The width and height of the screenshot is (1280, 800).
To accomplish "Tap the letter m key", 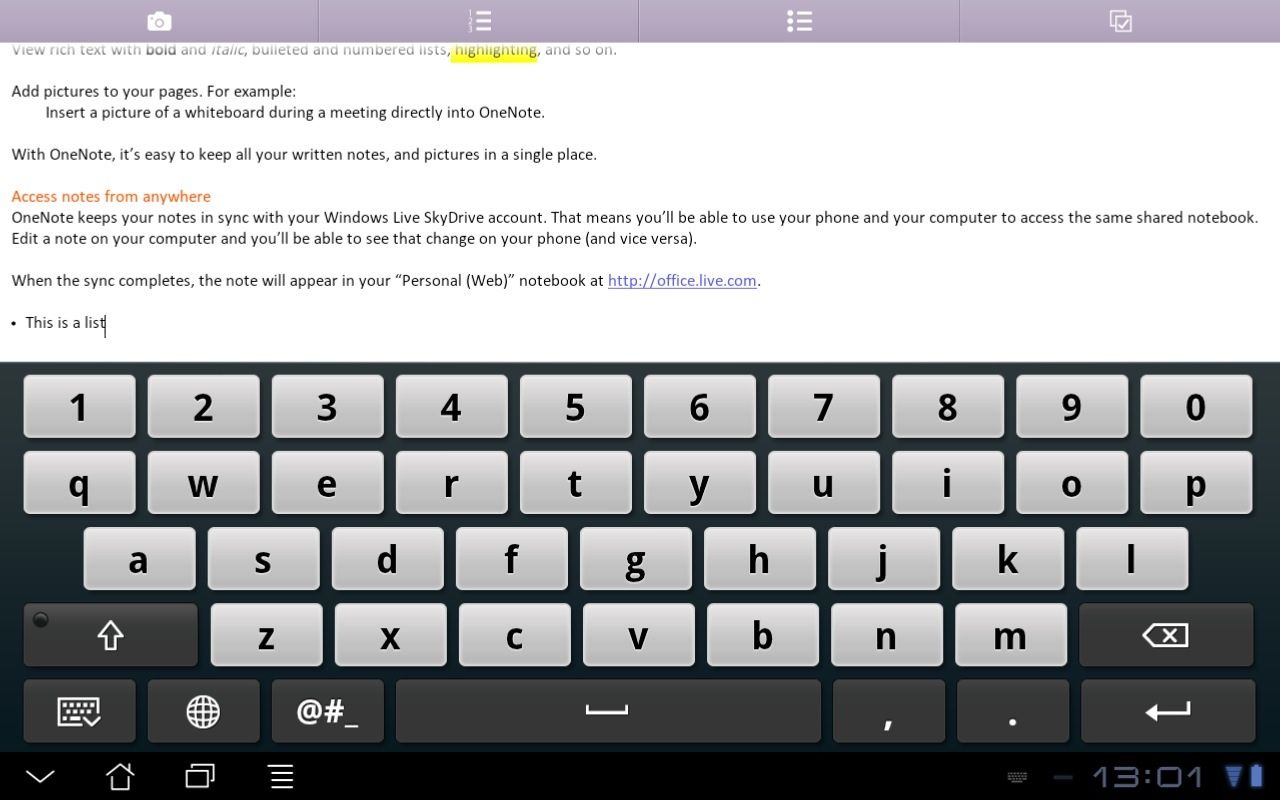I will point(1011,635).
